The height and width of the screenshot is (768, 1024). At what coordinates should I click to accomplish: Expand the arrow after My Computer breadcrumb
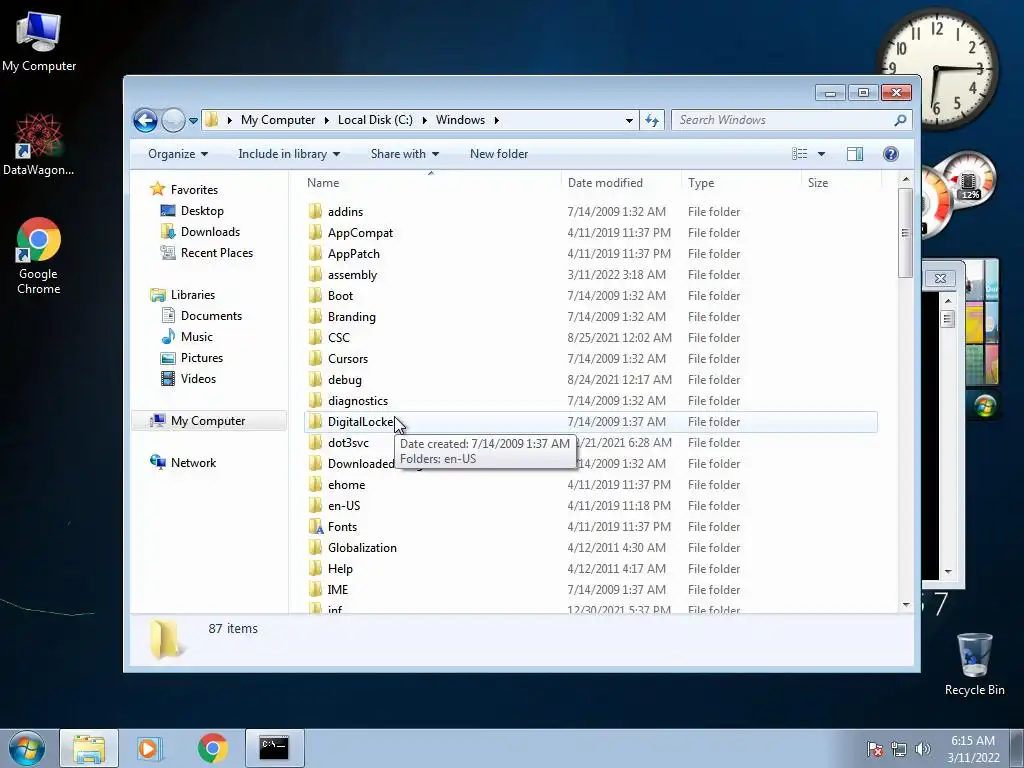[x=327, y=120]
